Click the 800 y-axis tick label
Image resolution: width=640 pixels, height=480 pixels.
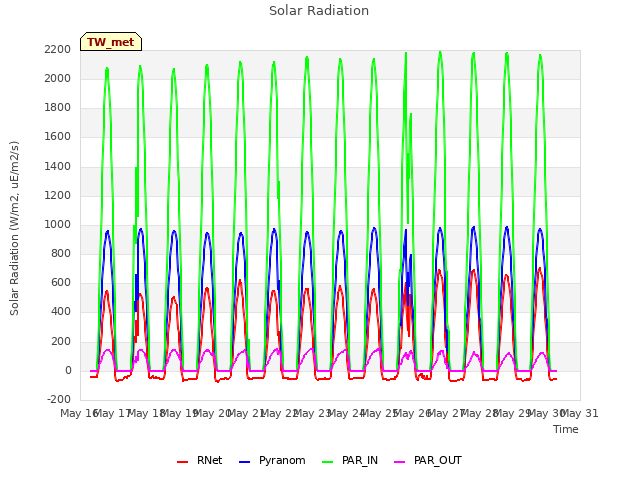point(61,253)
